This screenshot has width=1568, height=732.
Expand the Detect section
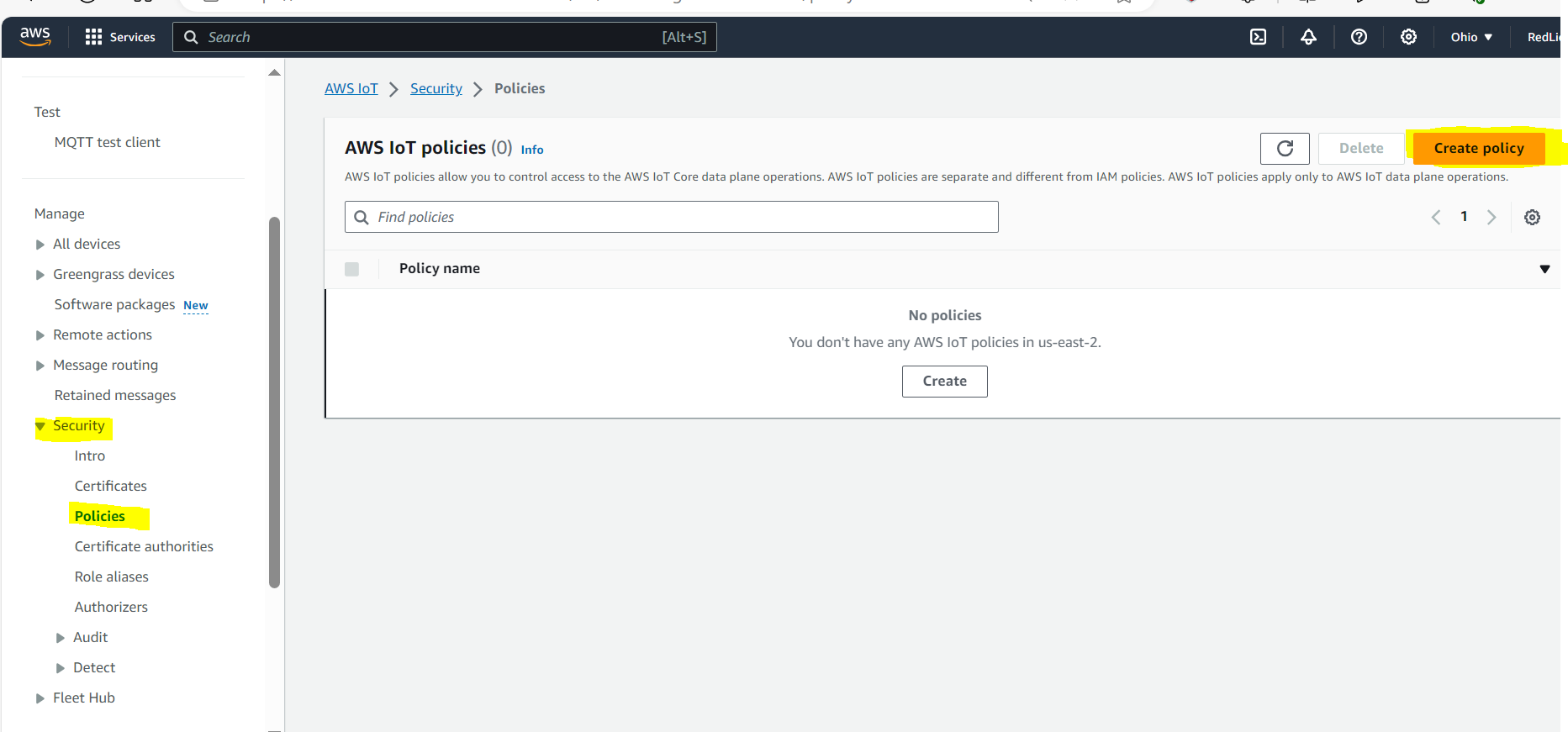coord(60,668)
